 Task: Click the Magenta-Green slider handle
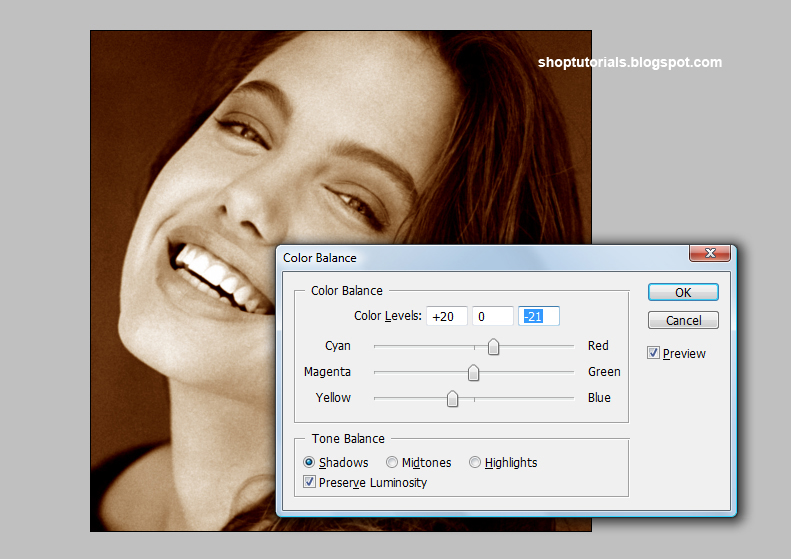[473, 373]
